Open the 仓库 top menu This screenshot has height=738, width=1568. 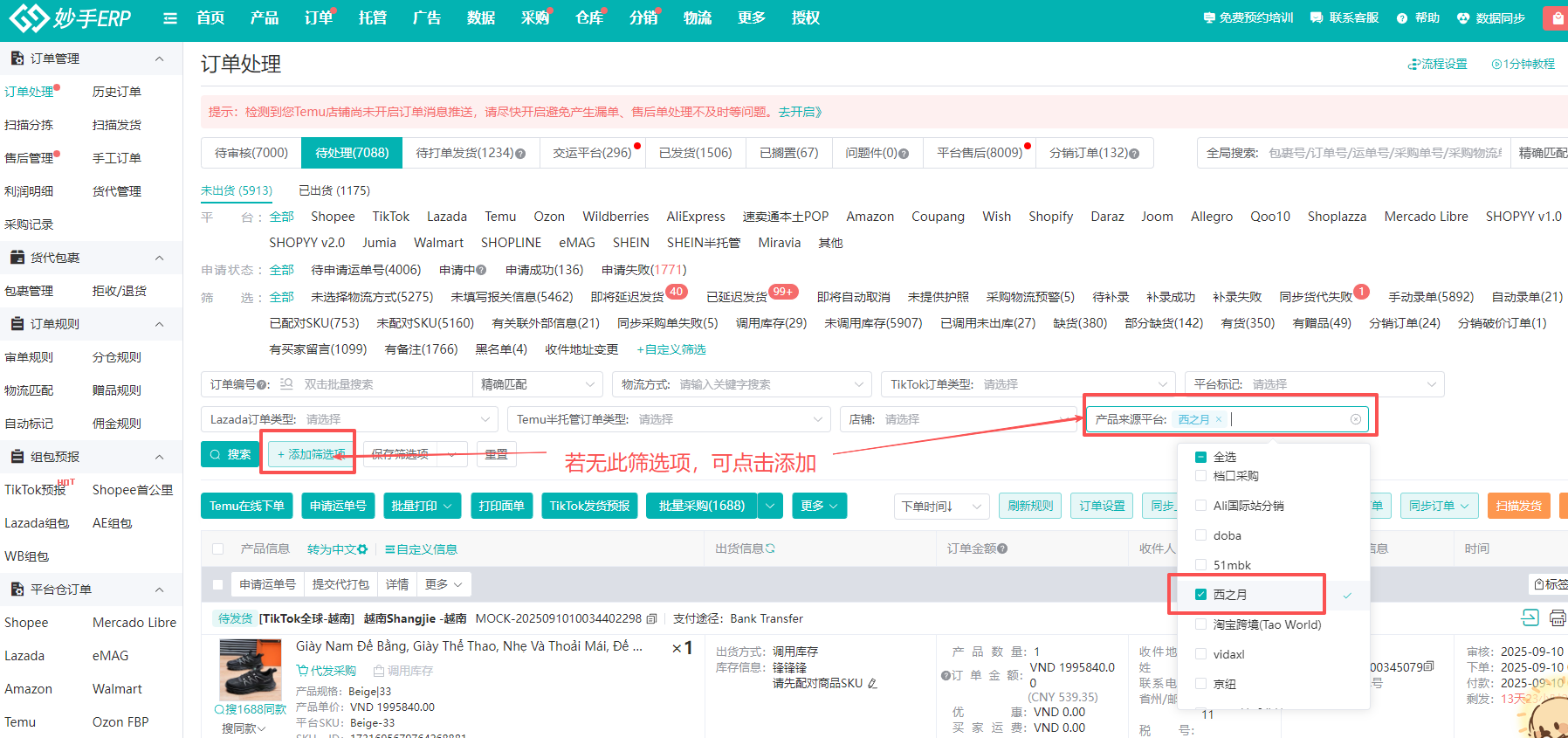pyautogui.click(x=589, y=18)
